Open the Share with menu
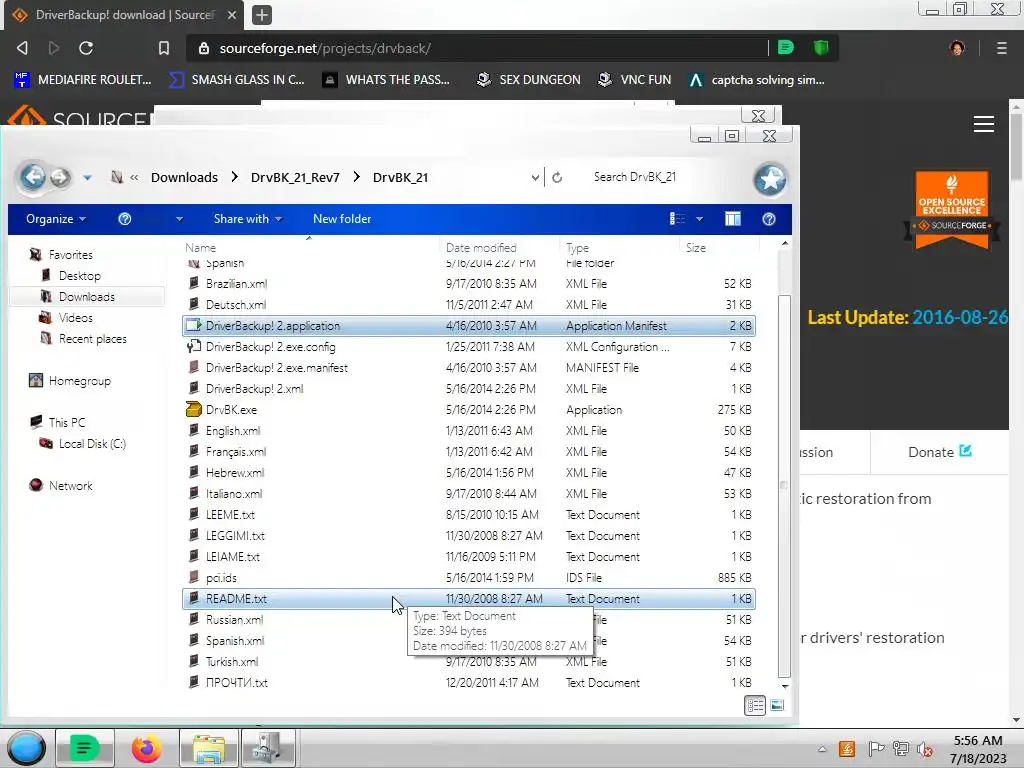1024x768 pixels. pyautogui.click(x=248, y=219)
